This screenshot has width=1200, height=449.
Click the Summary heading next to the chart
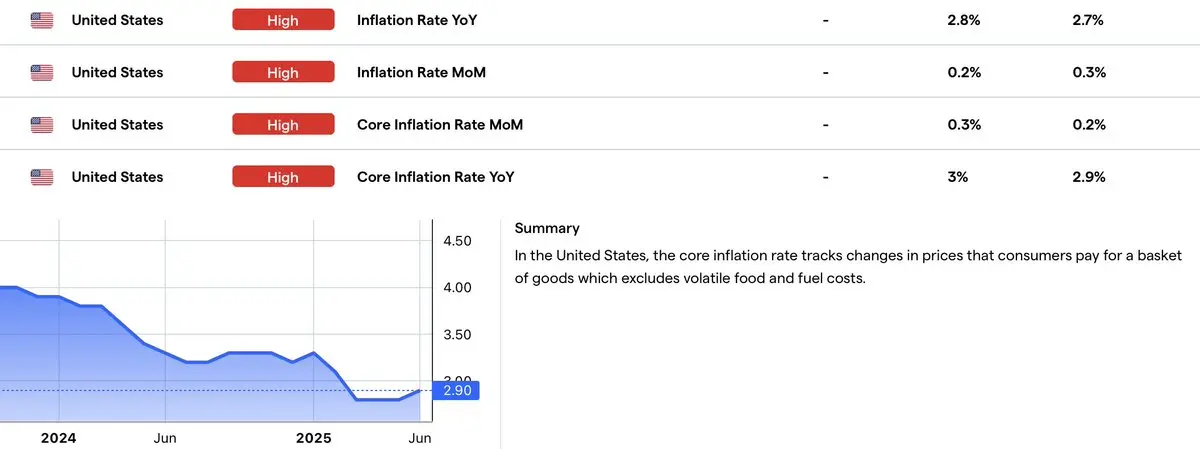coord(547,228)
